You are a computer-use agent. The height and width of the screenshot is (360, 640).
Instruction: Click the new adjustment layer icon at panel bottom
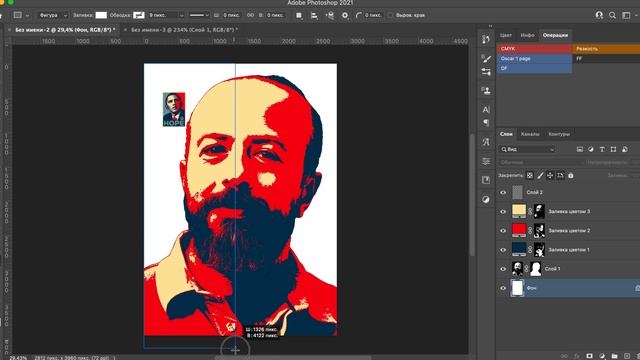[602, 356]
